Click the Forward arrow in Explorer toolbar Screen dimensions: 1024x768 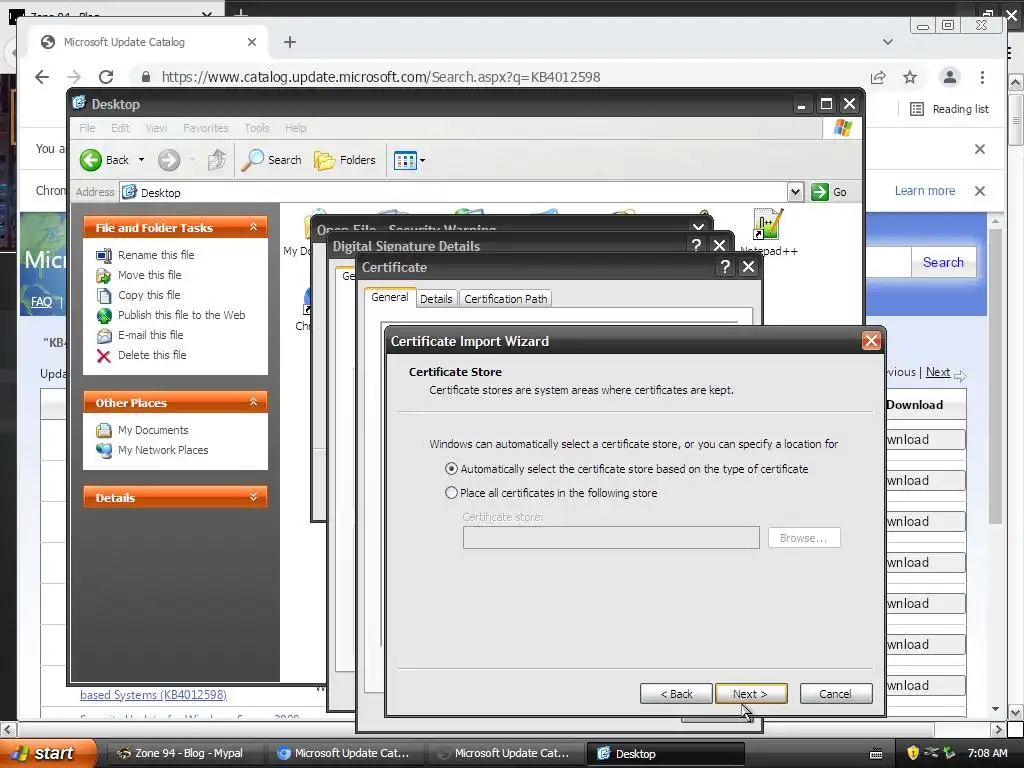click(168, 160)
